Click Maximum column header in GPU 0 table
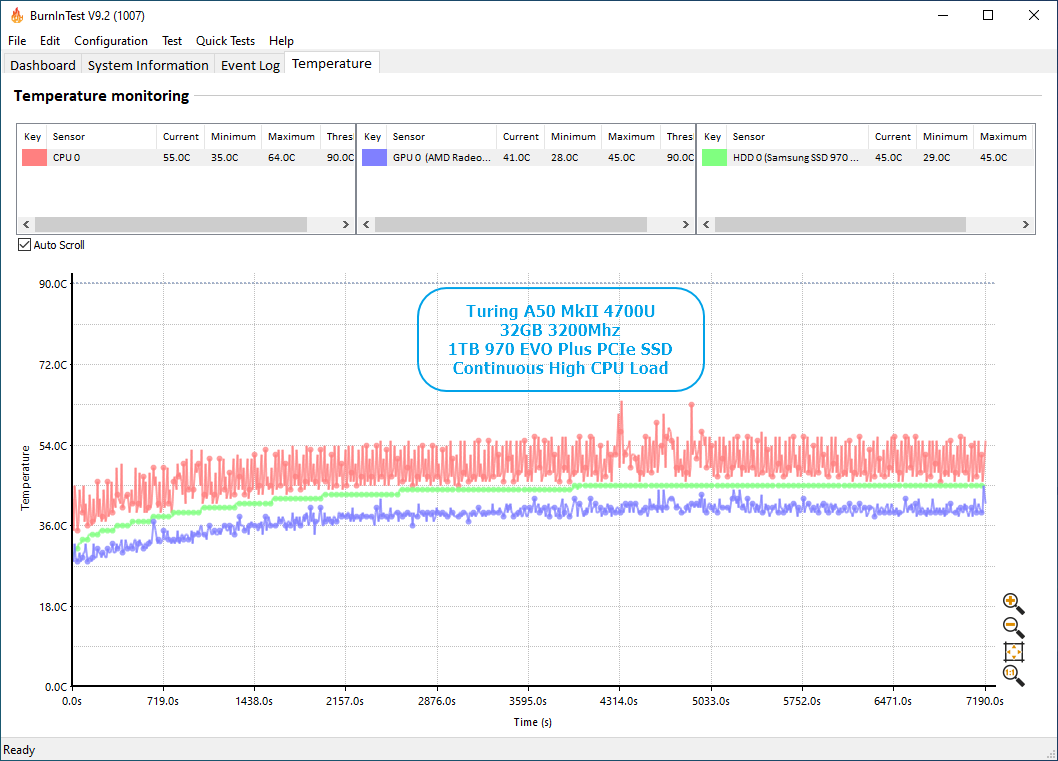 632,136
